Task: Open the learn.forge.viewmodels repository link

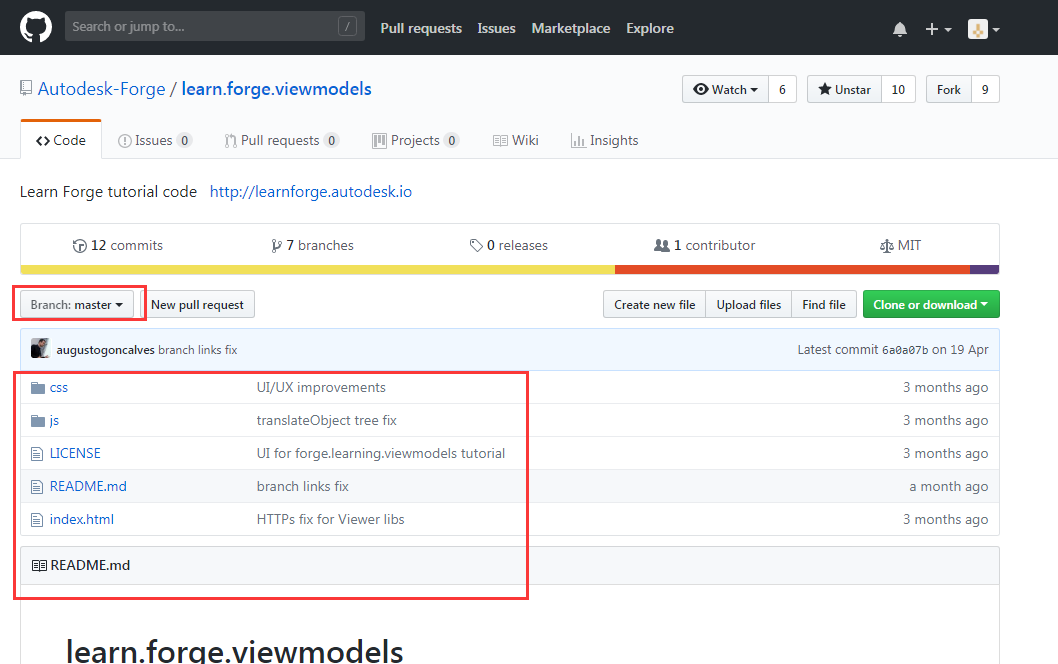Action: [276, 89]
